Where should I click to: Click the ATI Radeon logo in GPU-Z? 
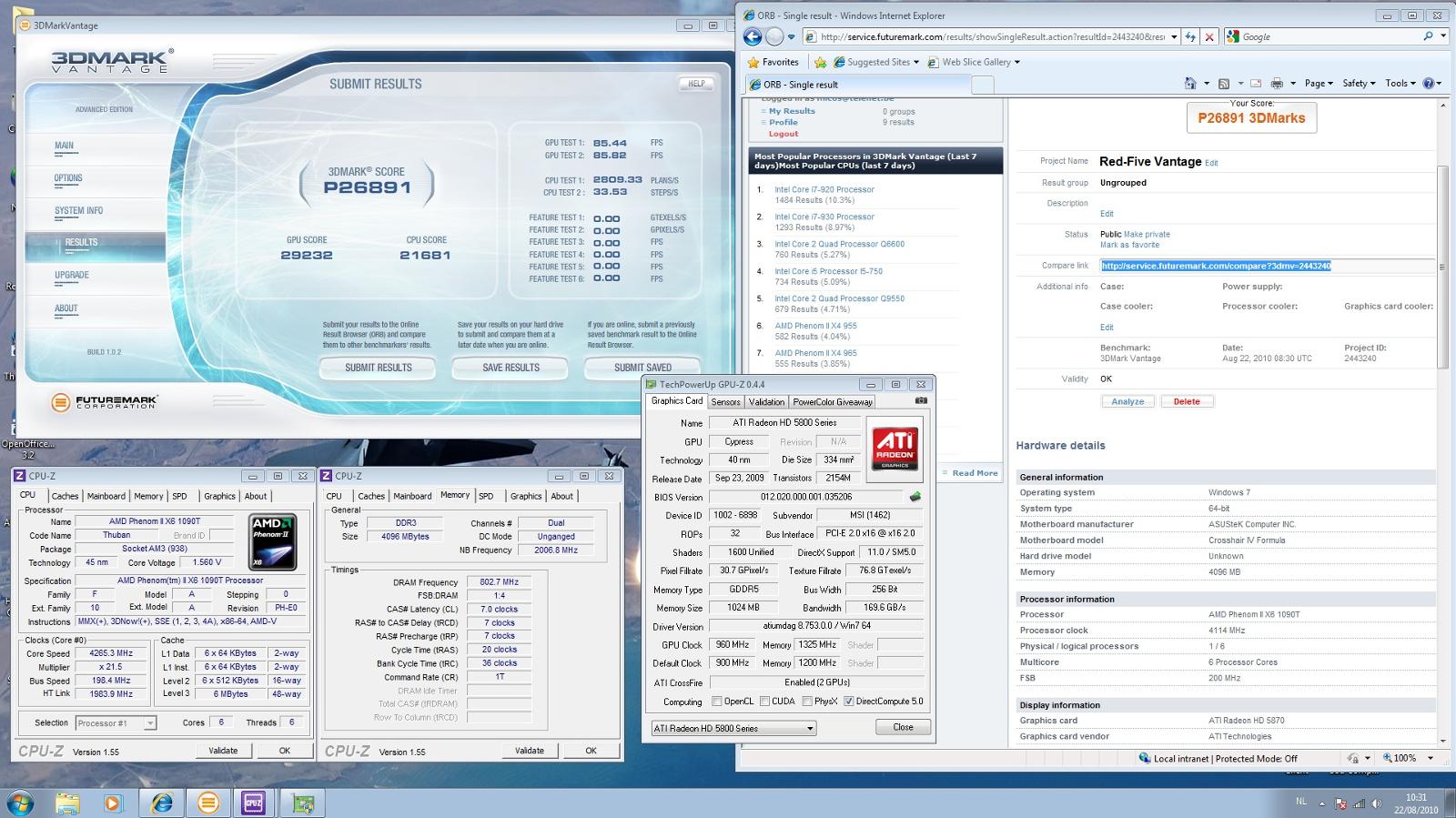point(895,449)
